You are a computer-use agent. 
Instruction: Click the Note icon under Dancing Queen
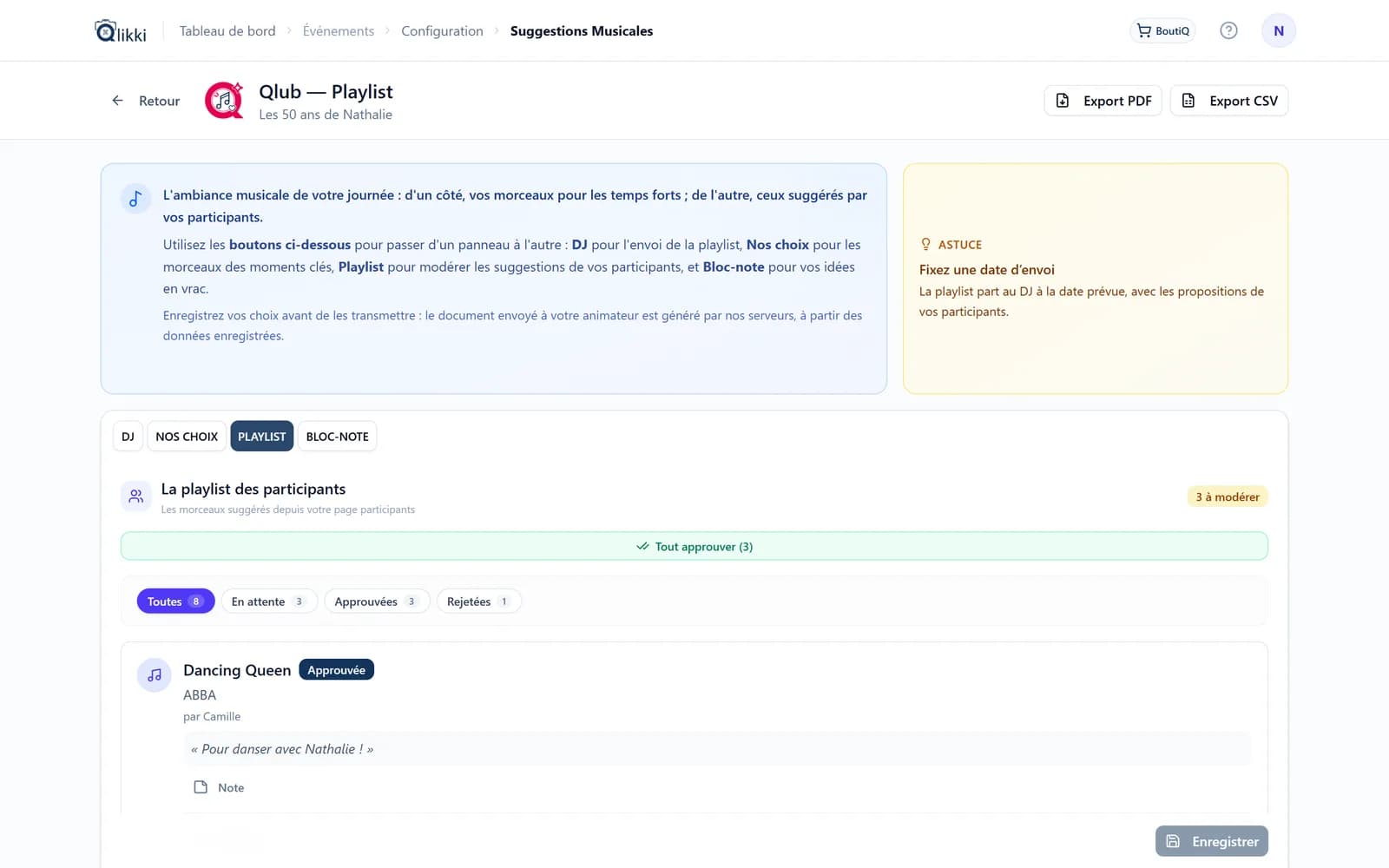[201, 787]
